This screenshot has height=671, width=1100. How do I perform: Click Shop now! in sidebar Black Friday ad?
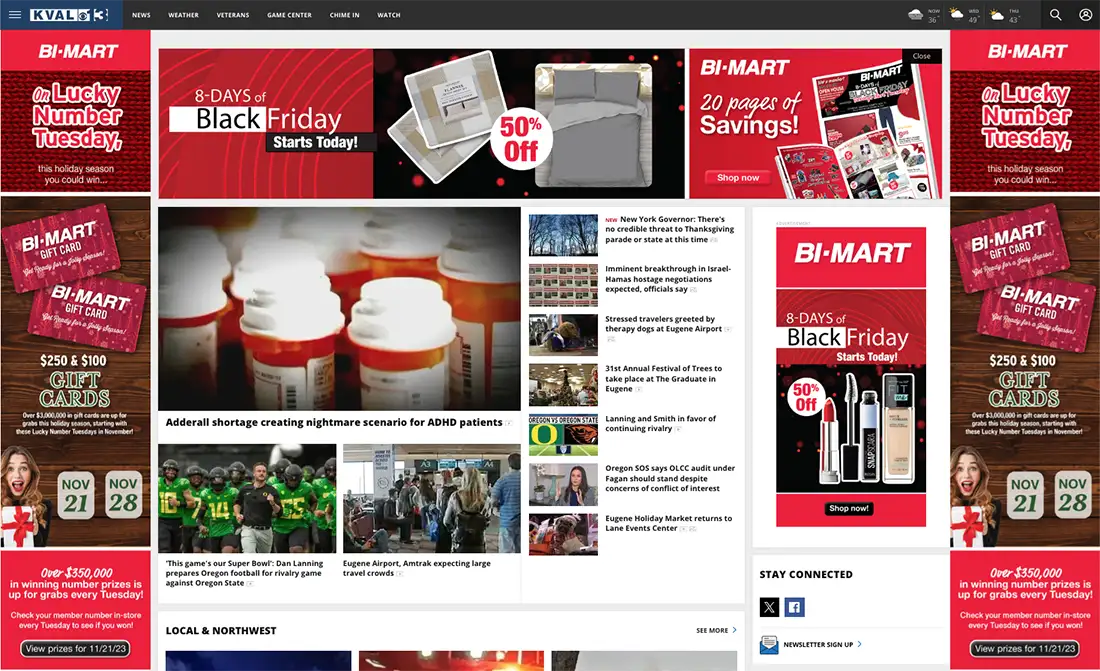(849, 508)
